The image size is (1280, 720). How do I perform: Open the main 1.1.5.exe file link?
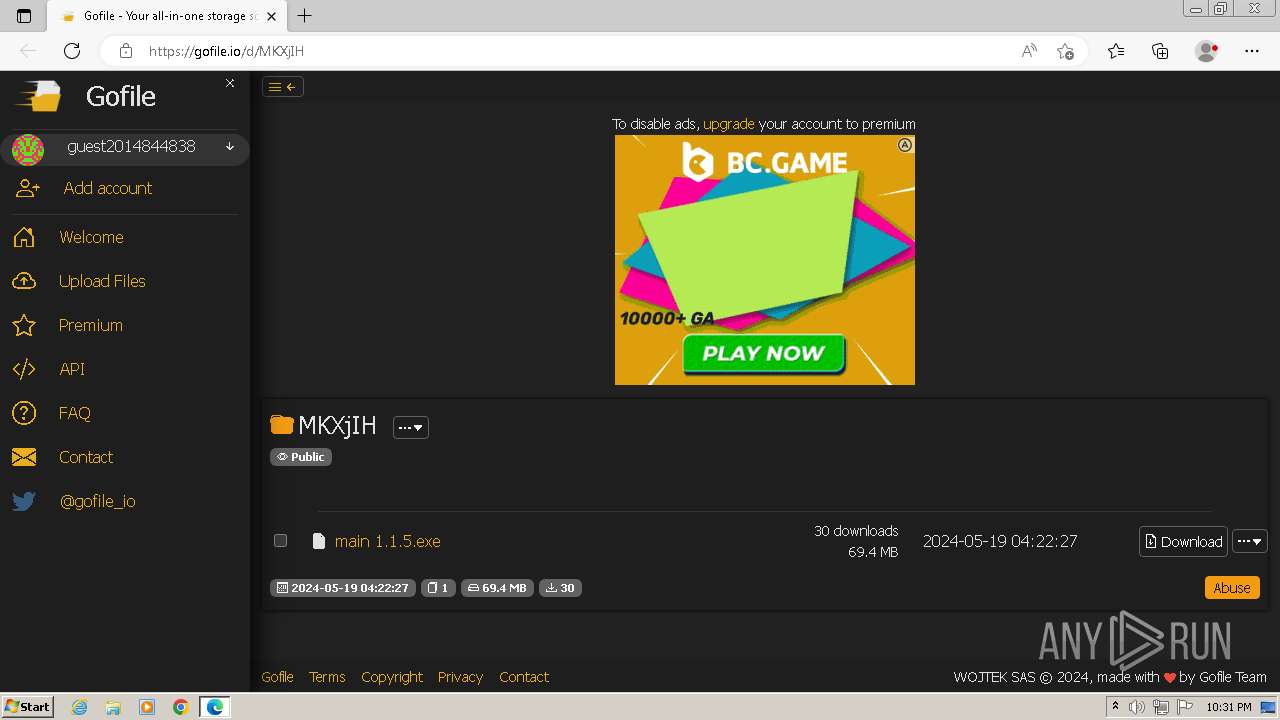[x=388, y=541]
